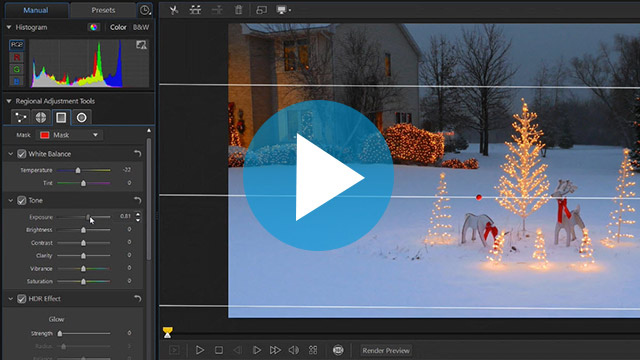
Task: Click the Brightness slider
Action: pyautogui.click(x=83, y=230)
